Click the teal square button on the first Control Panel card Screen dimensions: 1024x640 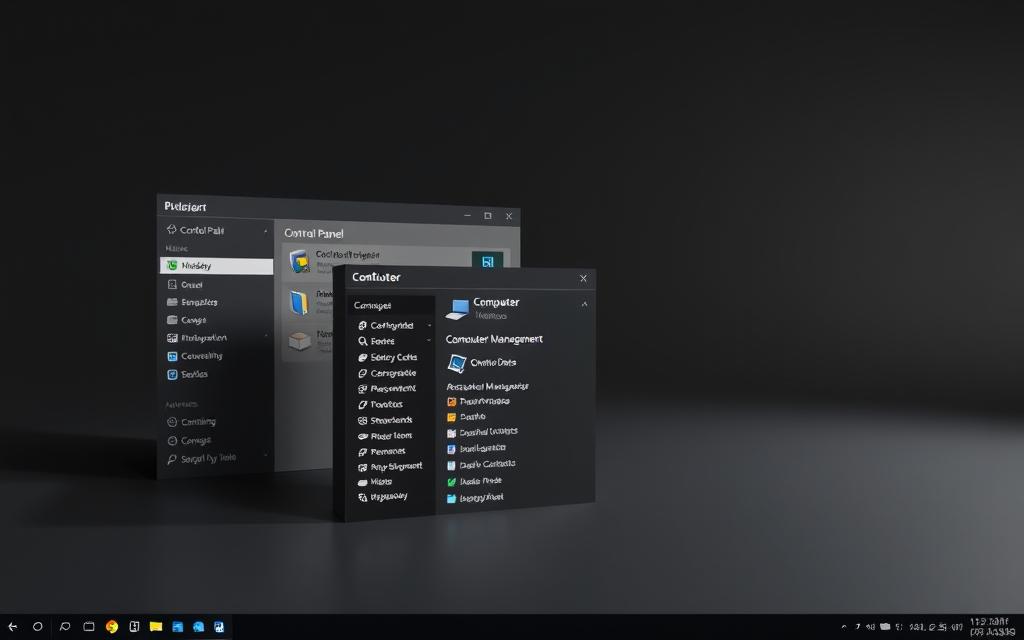pyautogui.click(x=487, y=261)
